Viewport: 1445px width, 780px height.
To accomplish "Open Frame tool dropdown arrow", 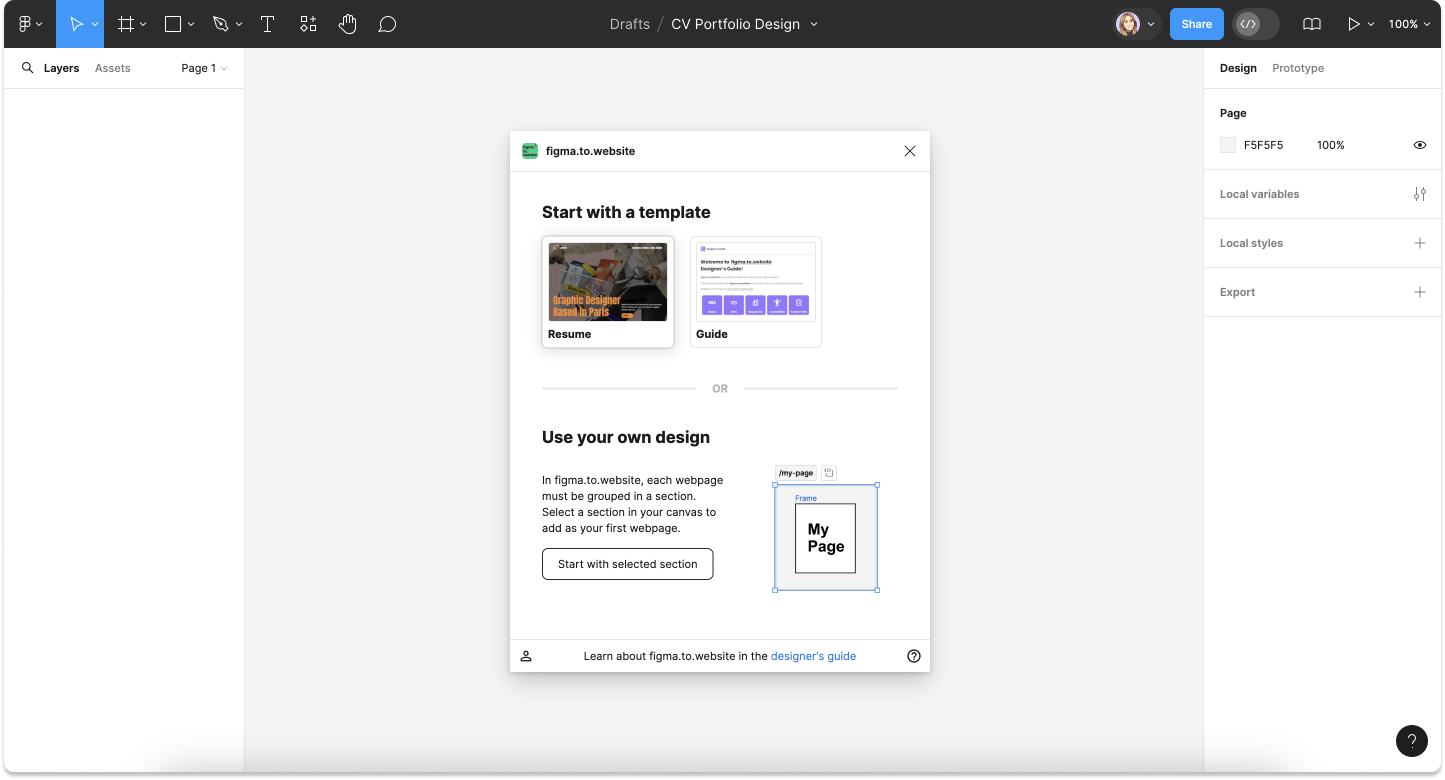I will [x=144, y=24].
